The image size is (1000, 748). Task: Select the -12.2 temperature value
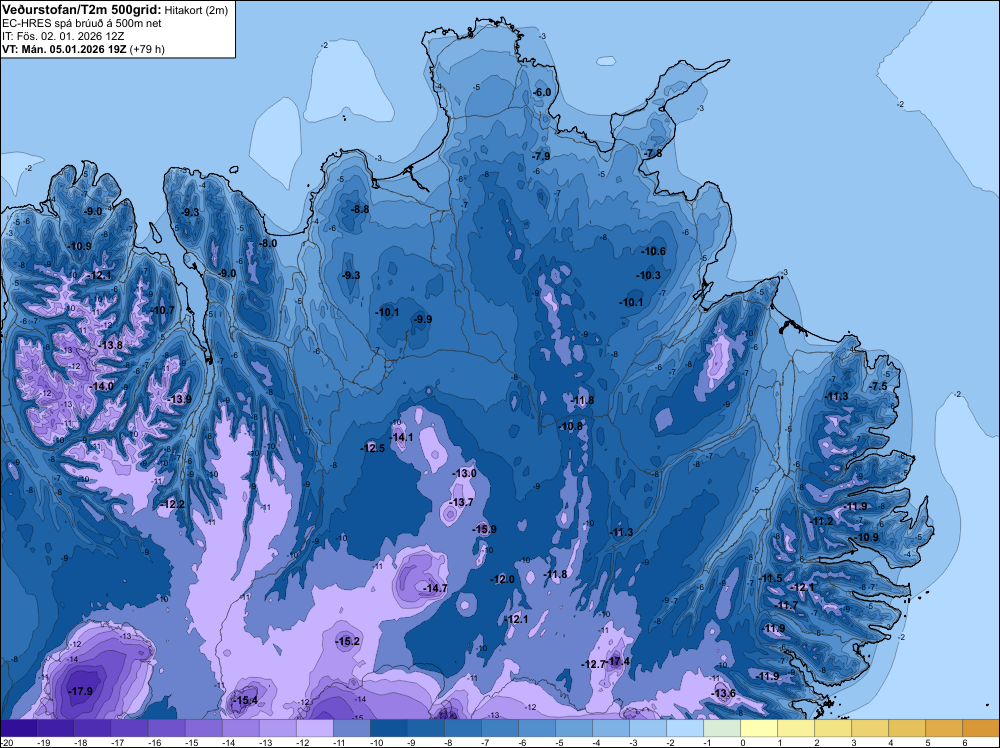(173, 504)
